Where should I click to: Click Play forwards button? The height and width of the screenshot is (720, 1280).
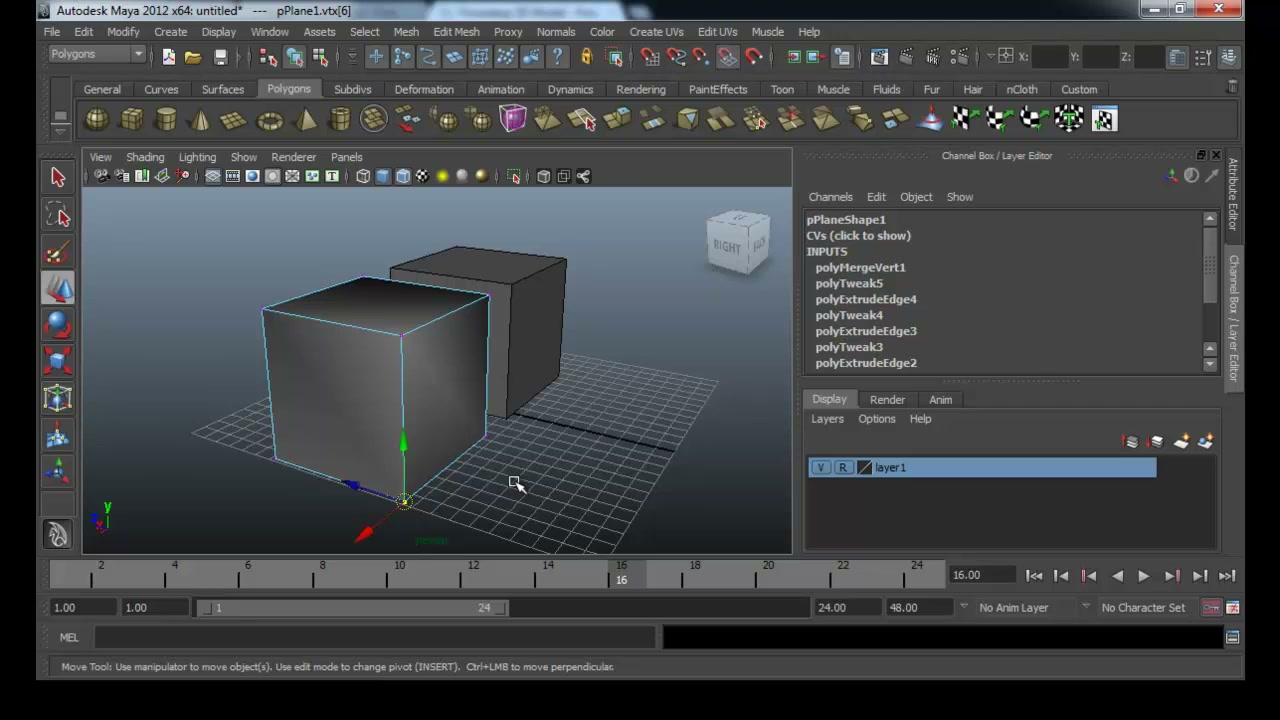pyautogui.click(x=1143, y=575)
